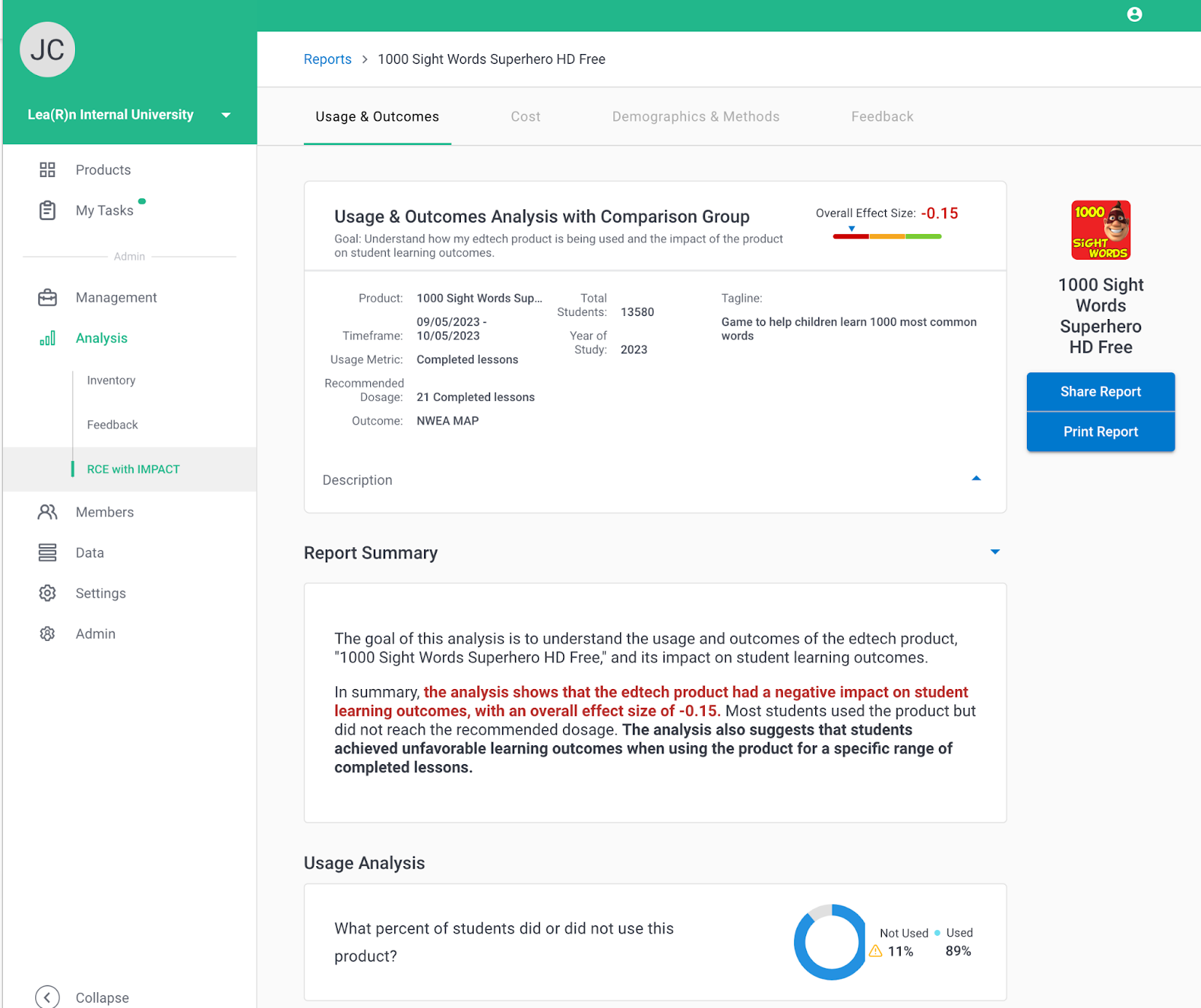Click the effect size marker triangle
This screenshot has width=1201, height=1008.
click(x=852, y=228)
